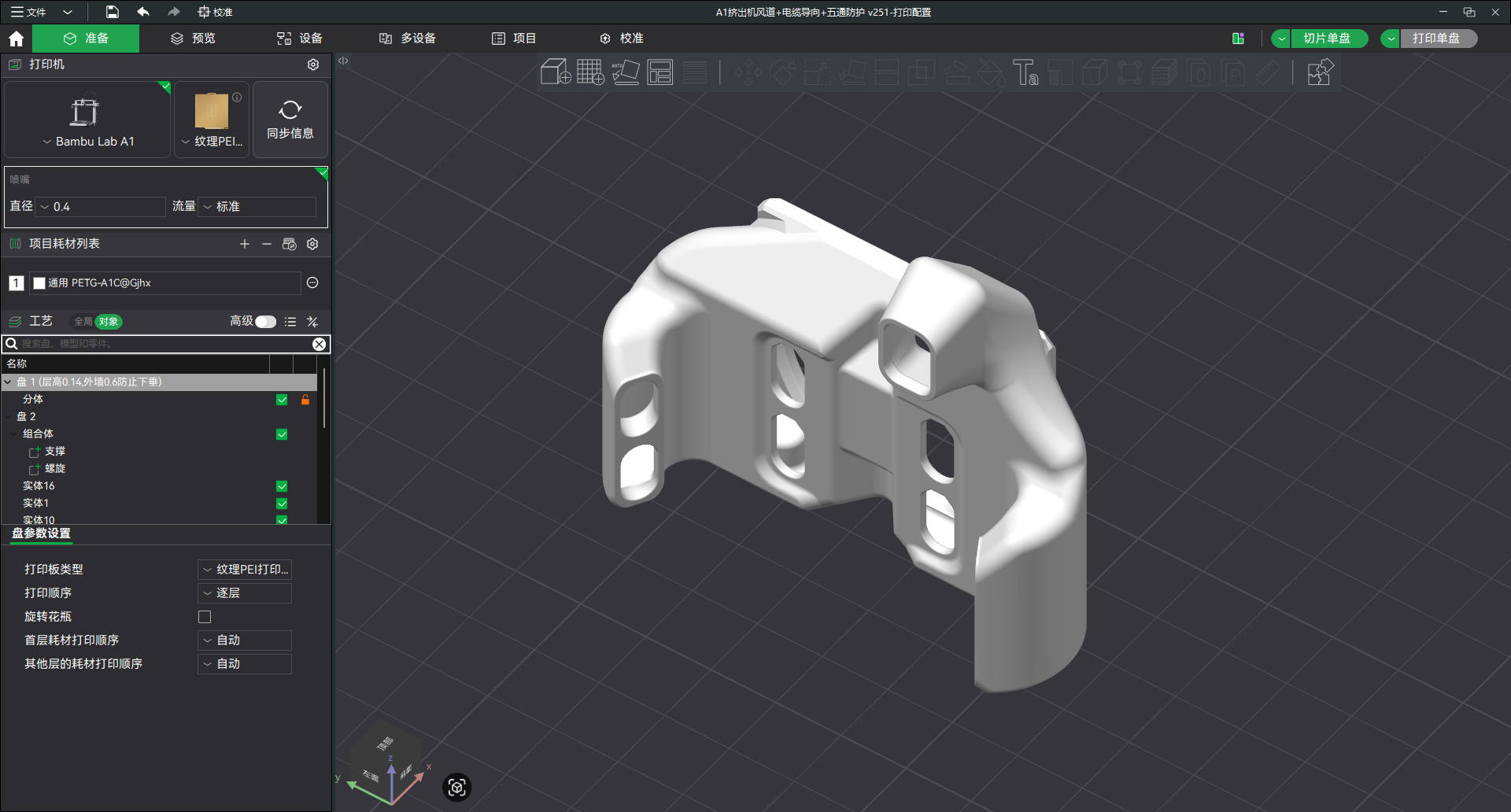The image size is (1511, 812).
Task: Click the 同步信息 button
Action: pos(290,120)
